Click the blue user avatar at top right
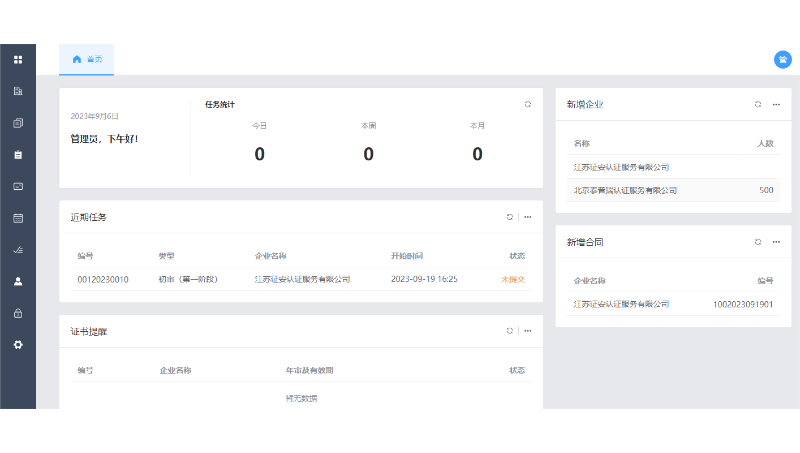The height and width of the screenshot is (453, 800). pos(782,60)
